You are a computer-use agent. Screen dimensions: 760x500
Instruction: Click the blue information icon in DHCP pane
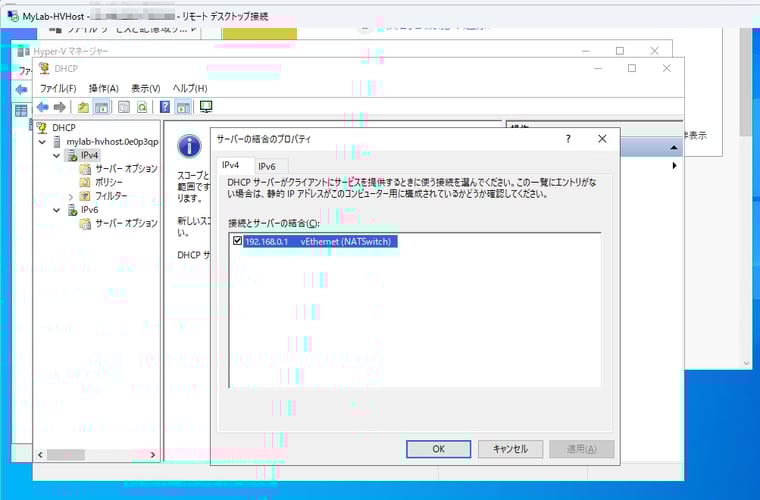tap(190, 146)
